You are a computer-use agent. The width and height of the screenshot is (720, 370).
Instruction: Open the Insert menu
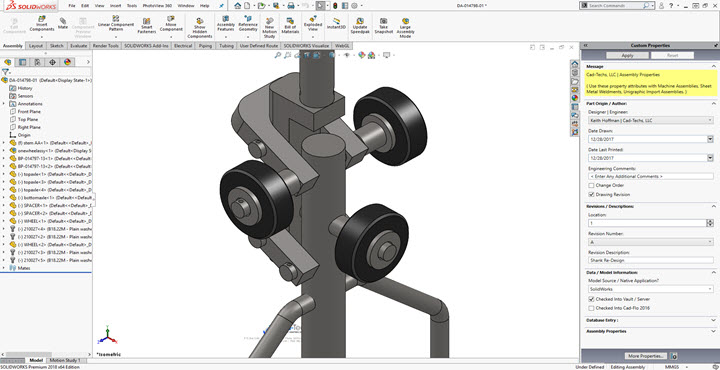pyautogui.click(x=114, y=6)
